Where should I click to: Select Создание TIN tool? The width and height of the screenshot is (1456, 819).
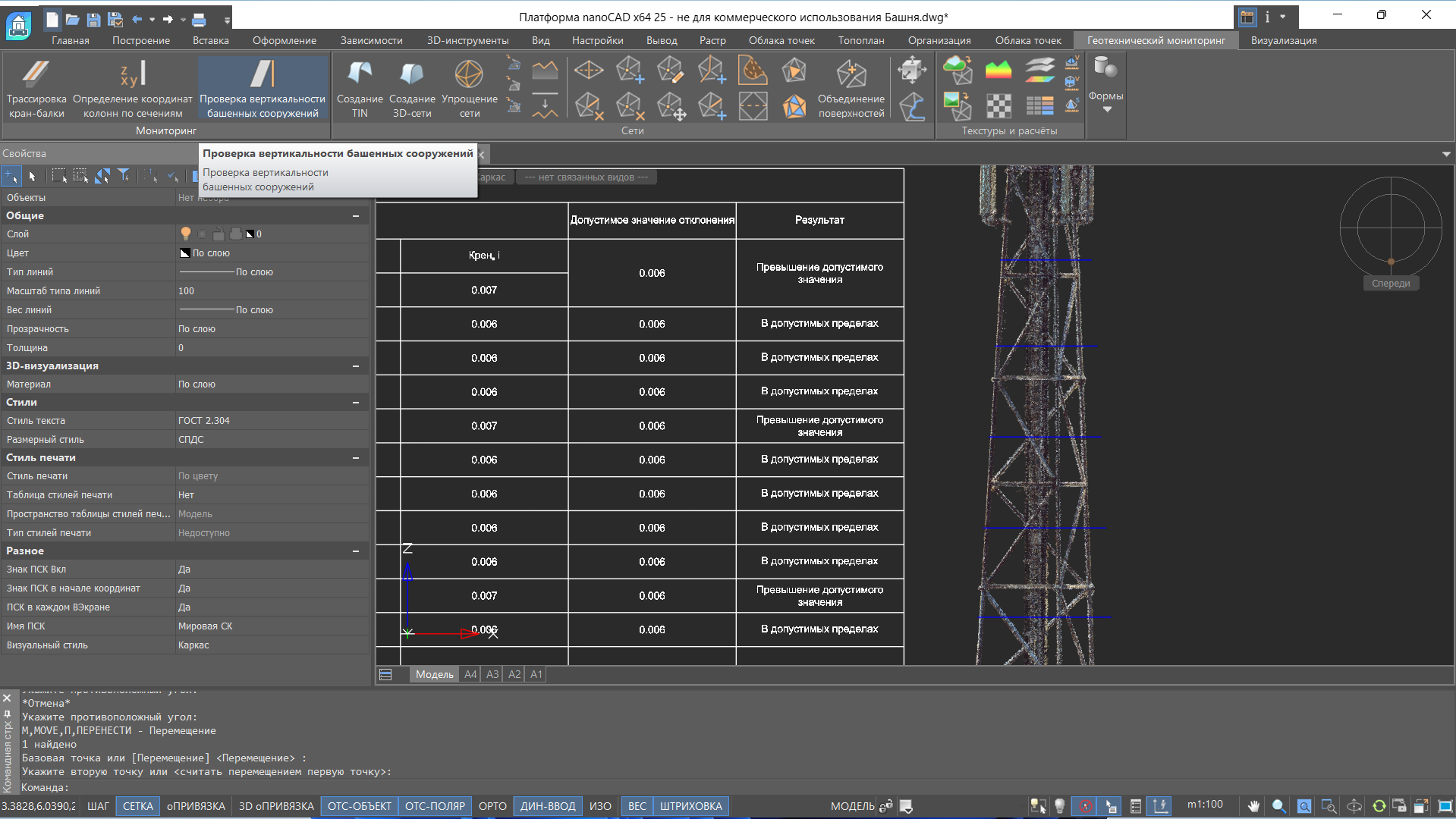(x=360, y=88)
